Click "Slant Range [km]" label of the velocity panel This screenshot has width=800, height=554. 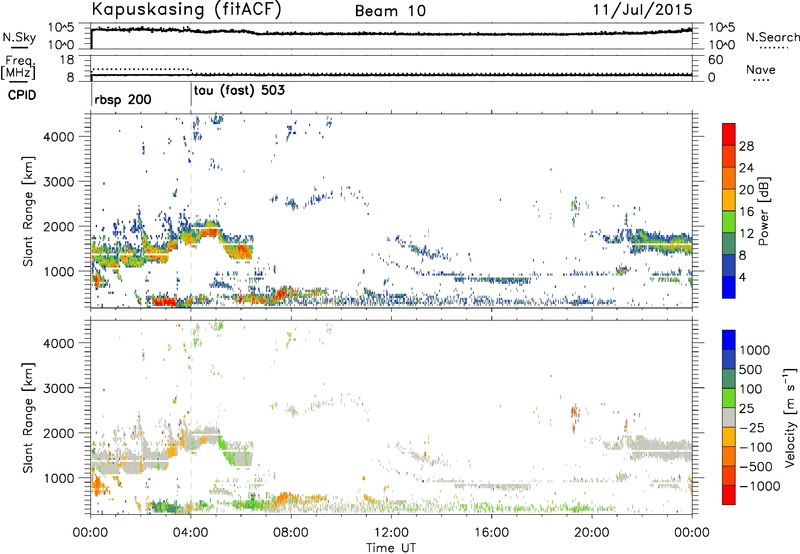(x=28, y=417)
